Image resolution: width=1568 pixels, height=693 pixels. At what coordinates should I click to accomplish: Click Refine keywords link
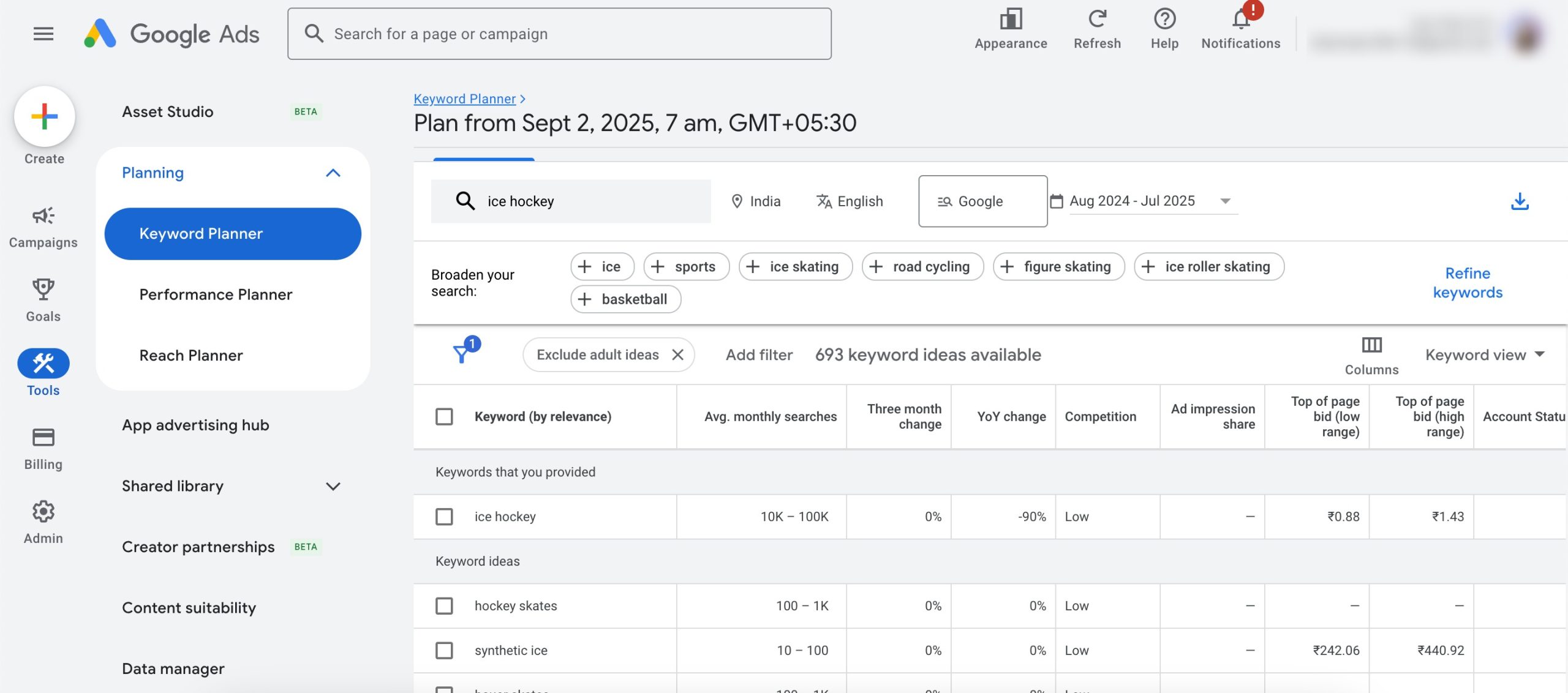(1468, 283)
